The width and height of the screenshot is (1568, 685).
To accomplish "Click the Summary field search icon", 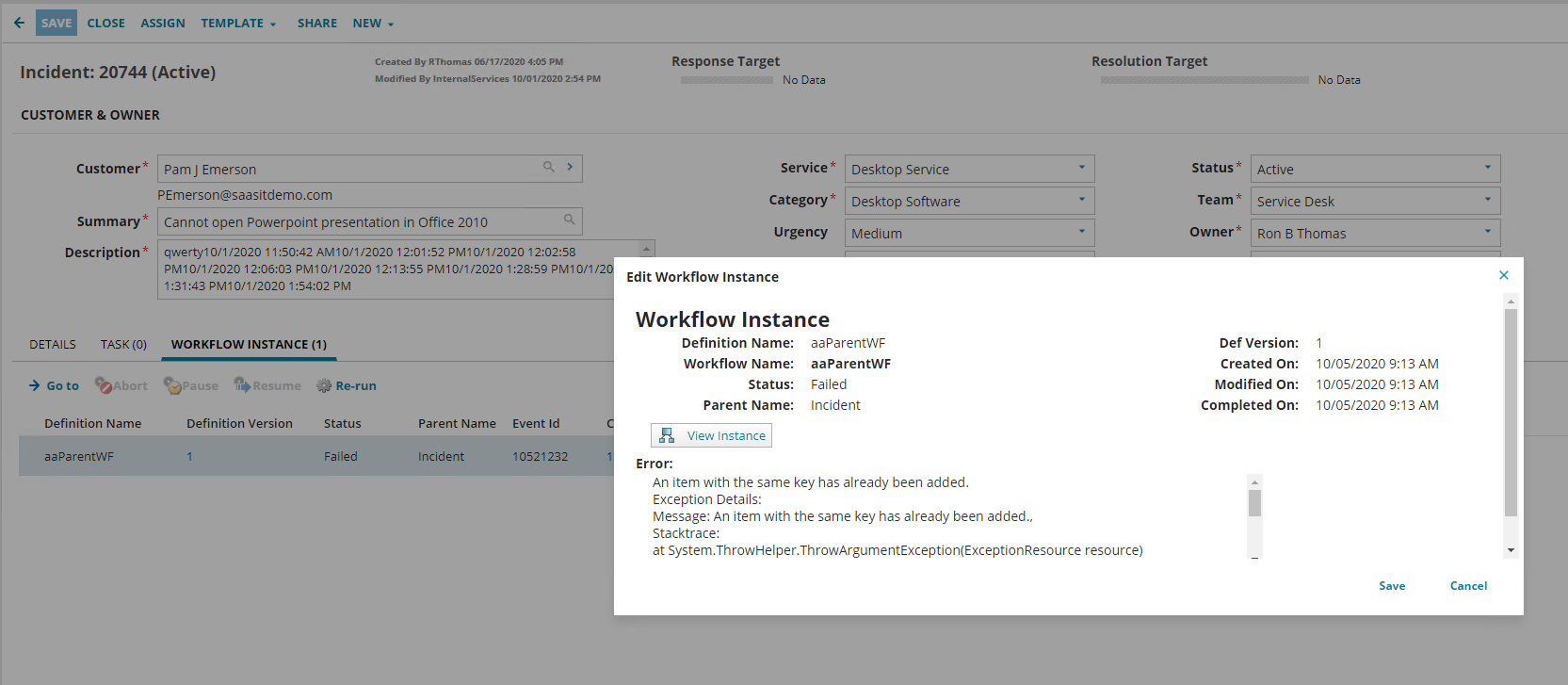I will pos(569,220).
